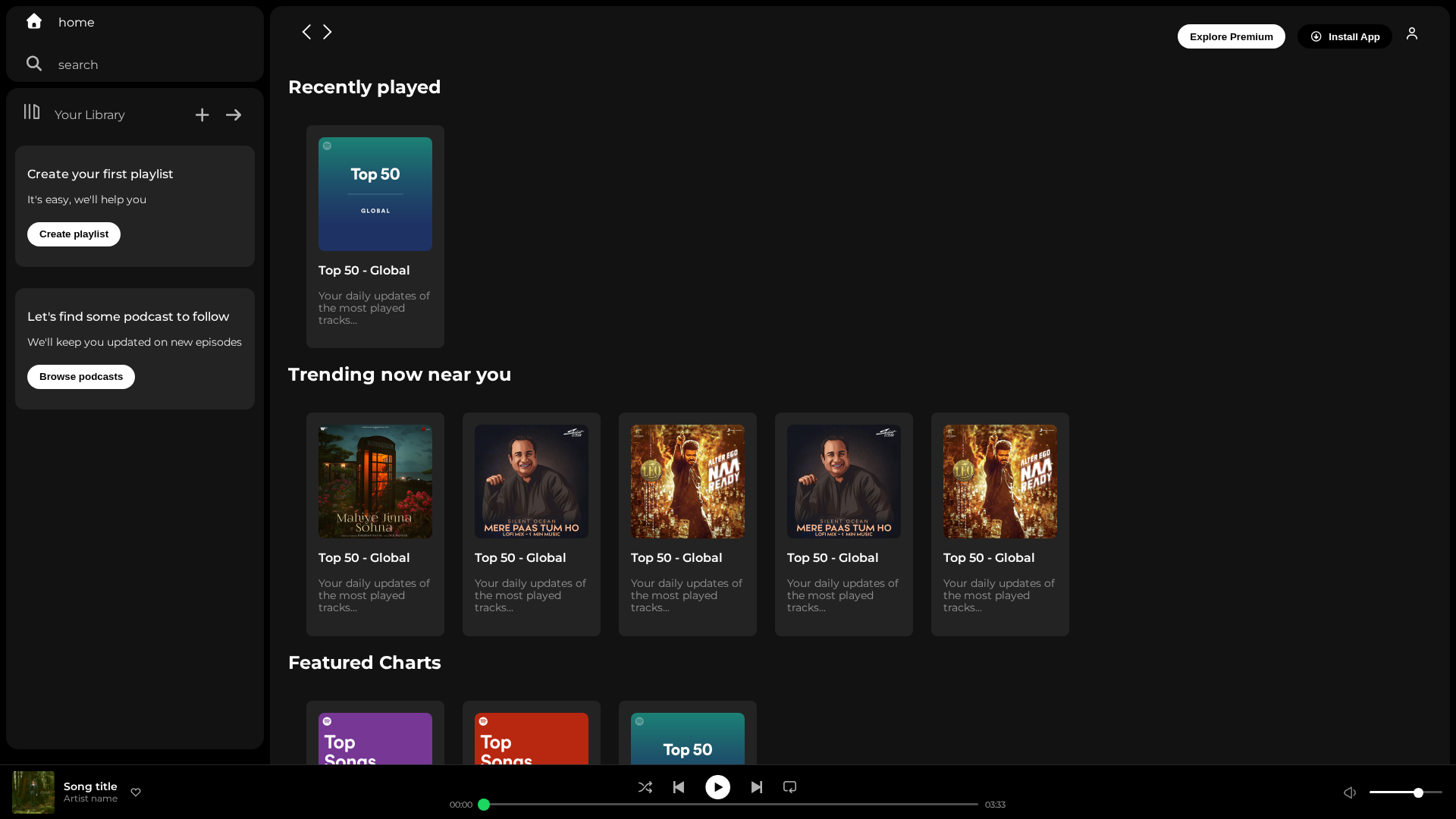Click the volume slider handle
Screen dimensions: 1456x819
(x=1418, y=792)
